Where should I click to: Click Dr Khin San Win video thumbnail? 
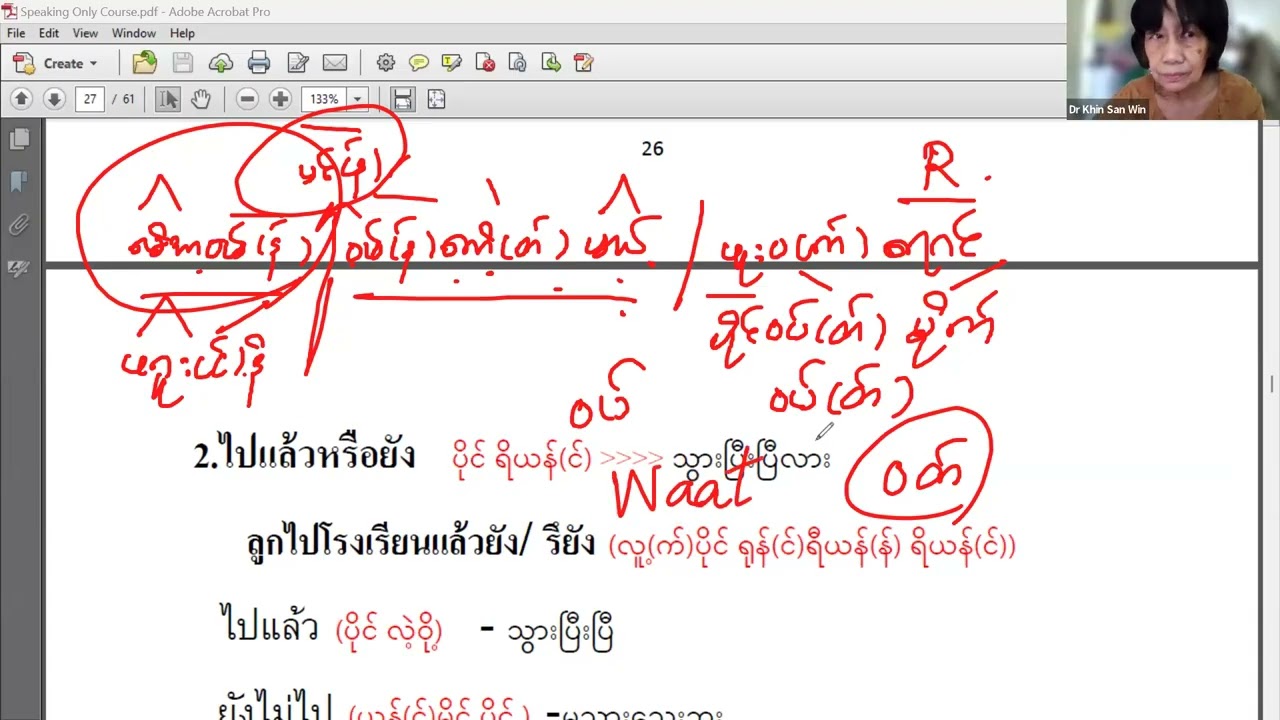[x=1173, y=60]
